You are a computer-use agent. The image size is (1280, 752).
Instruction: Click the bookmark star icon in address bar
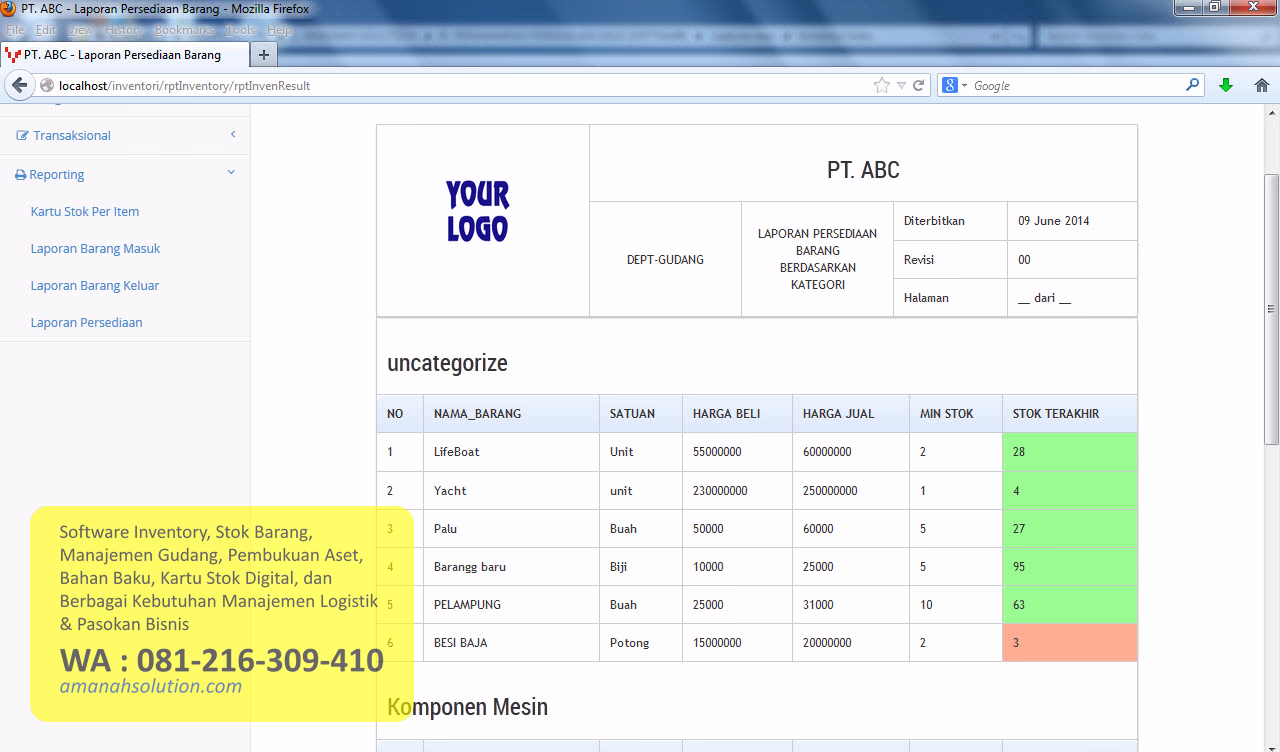tap(882, 85)
